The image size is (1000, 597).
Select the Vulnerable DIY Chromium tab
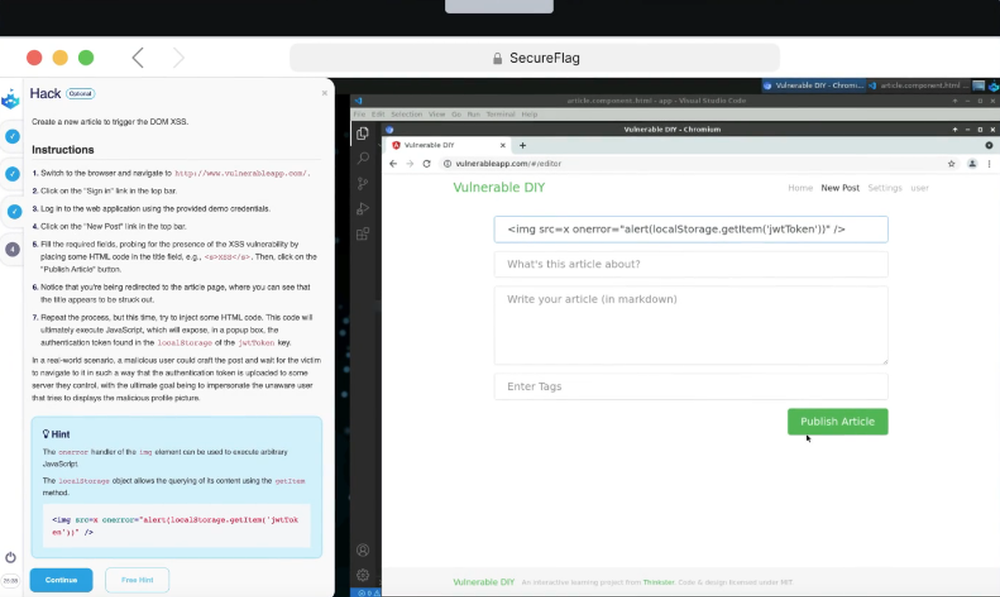446,145
